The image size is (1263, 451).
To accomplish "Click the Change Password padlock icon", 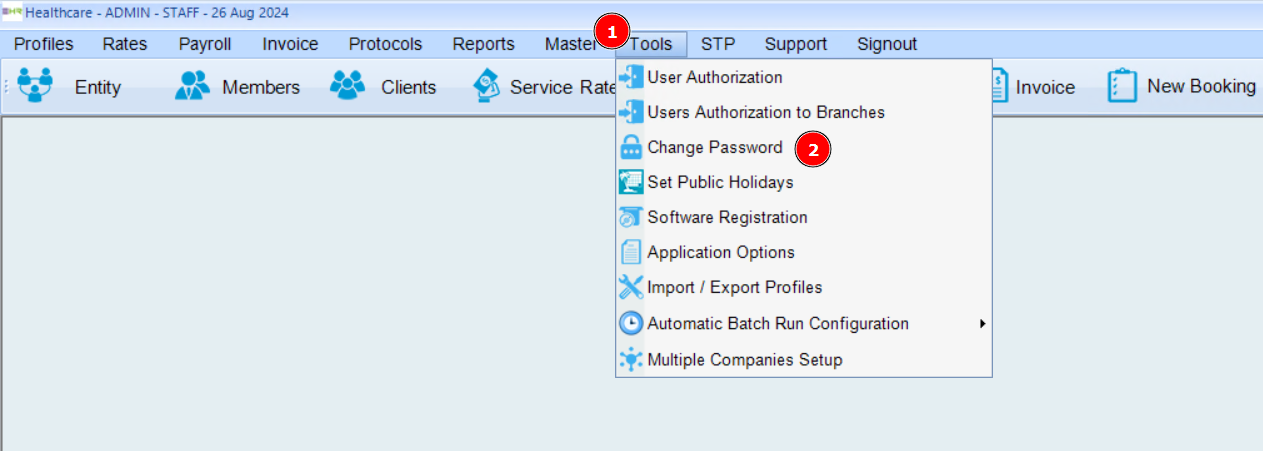I will tap(631, 148).
